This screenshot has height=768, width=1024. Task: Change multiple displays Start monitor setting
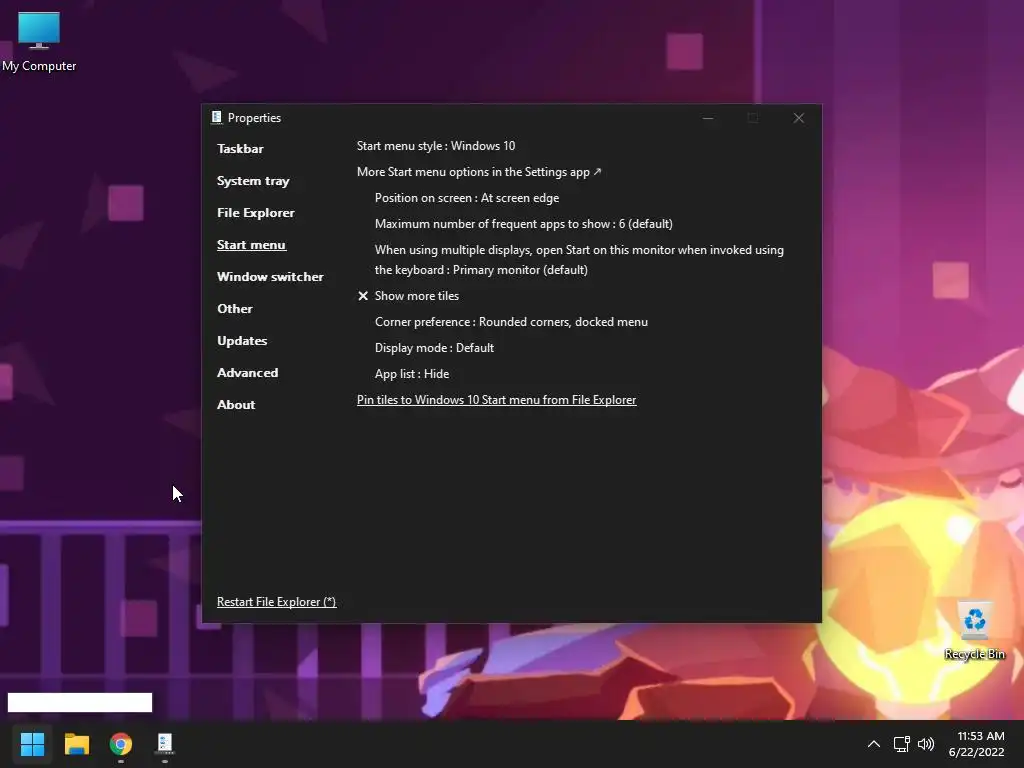[579, 260]
